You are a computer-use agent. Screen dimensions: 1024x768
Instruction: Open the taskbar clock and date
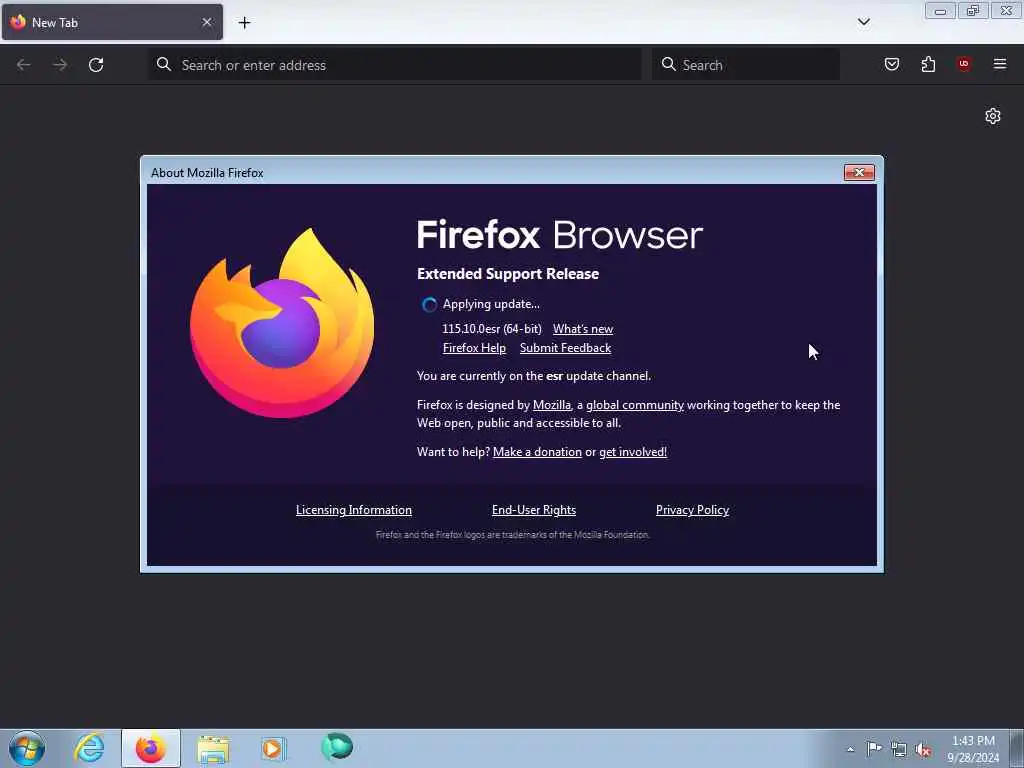(973, 749)
